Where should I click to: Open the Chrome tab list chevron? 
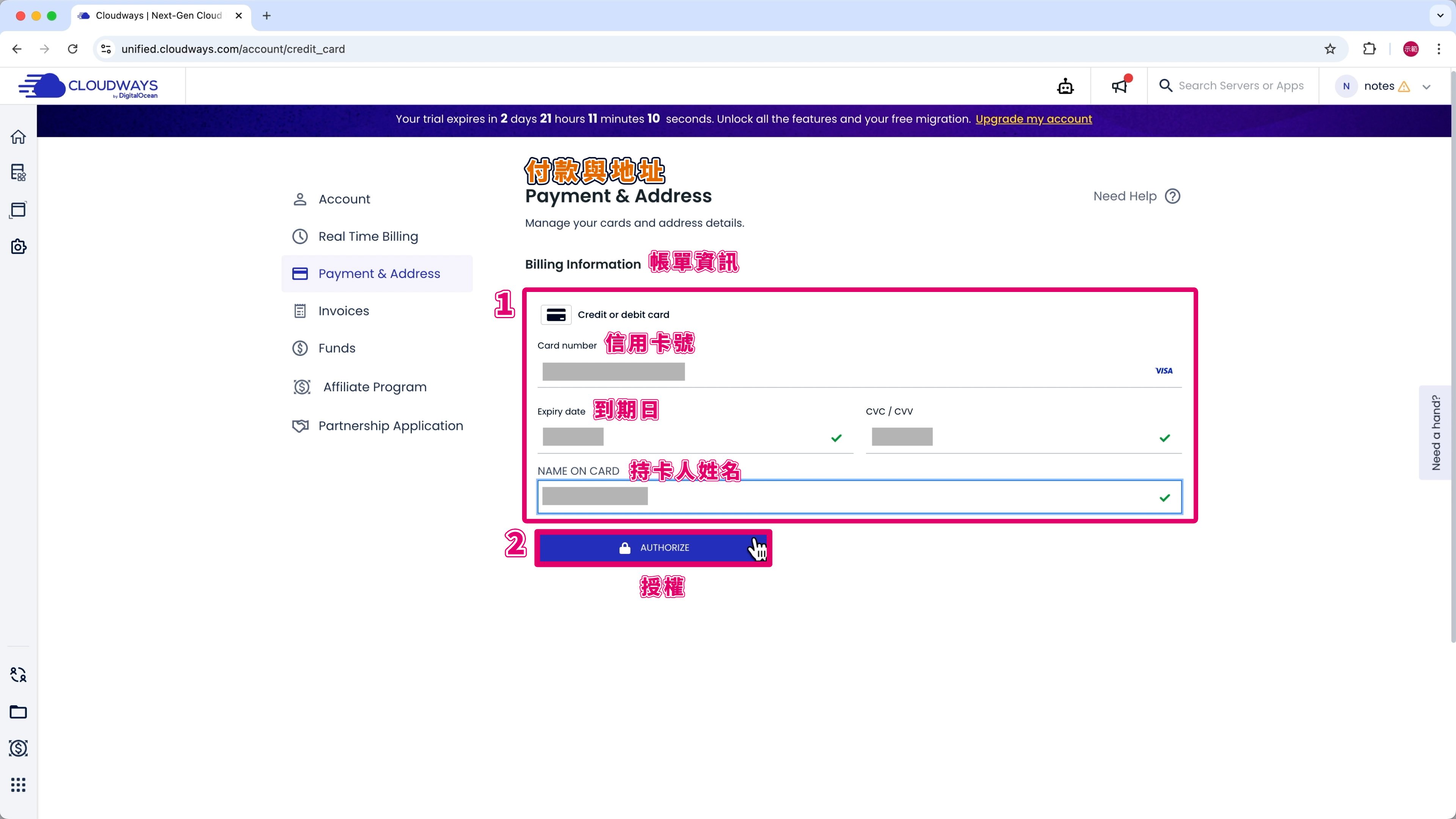pyautogui.click(x=1440, y=16)
